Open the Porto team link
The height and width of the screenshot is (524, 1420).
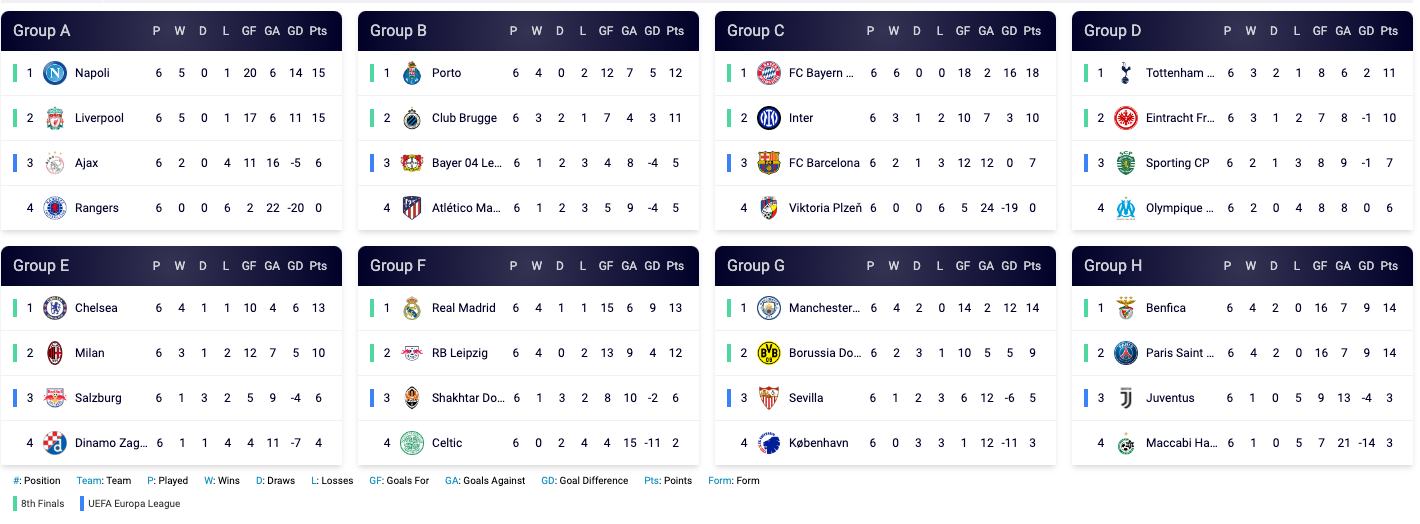(x=446, y=73)
